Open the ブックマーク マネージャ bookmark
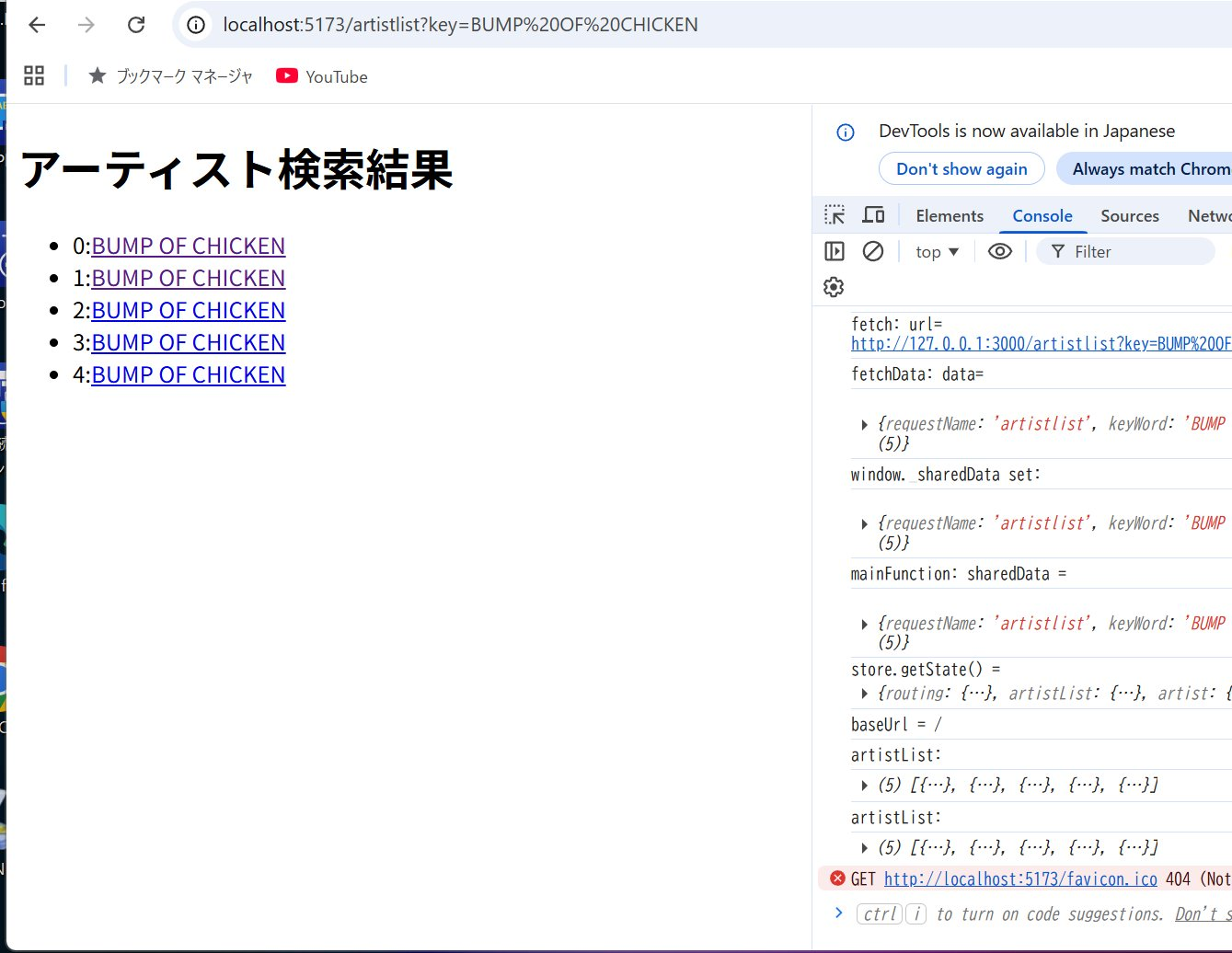 tap(170, 76)
